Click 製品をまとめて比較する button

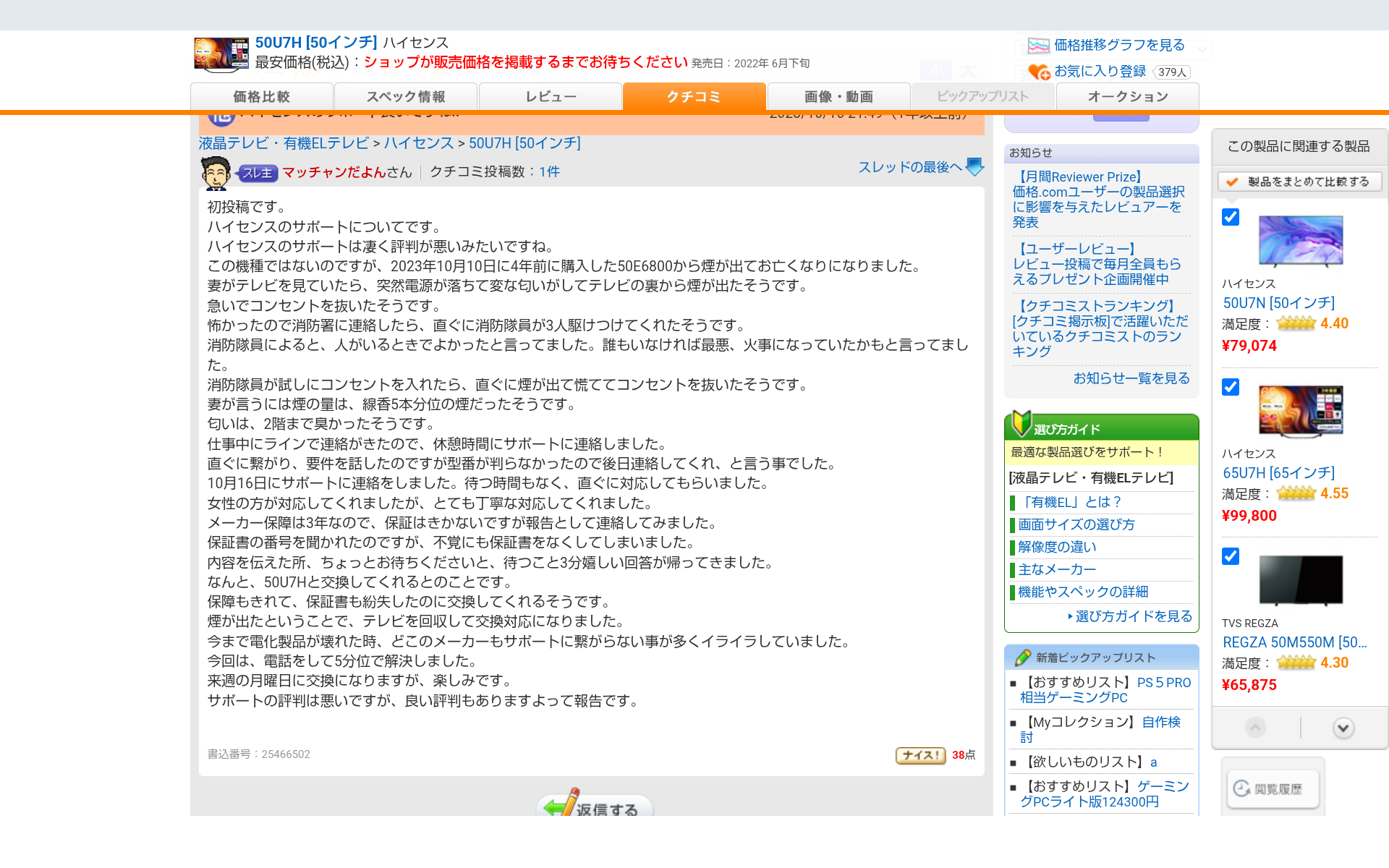[x=1300, y=182]
